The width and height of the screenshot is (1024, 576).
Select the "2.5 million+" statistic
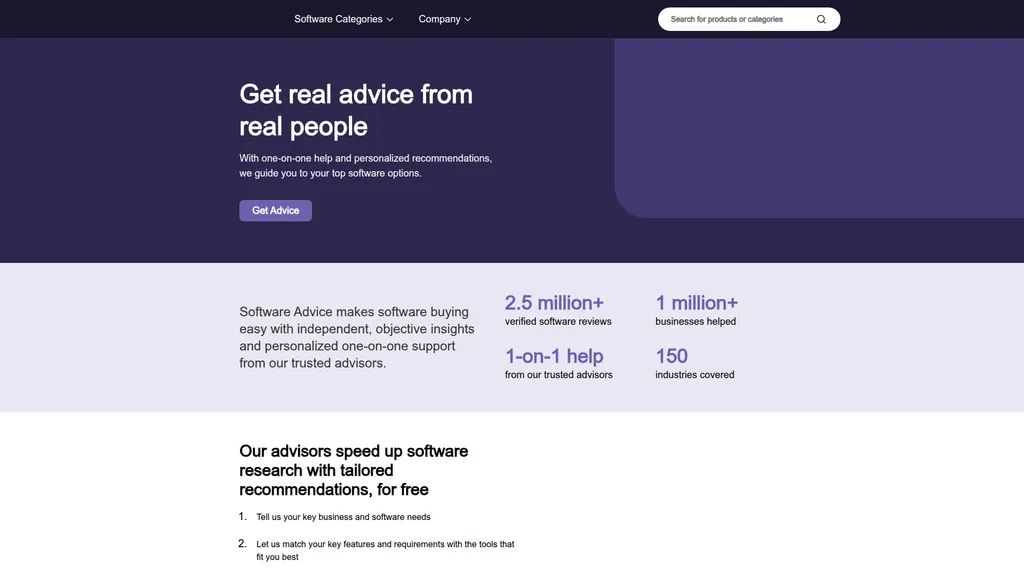[x=554, y=303]
